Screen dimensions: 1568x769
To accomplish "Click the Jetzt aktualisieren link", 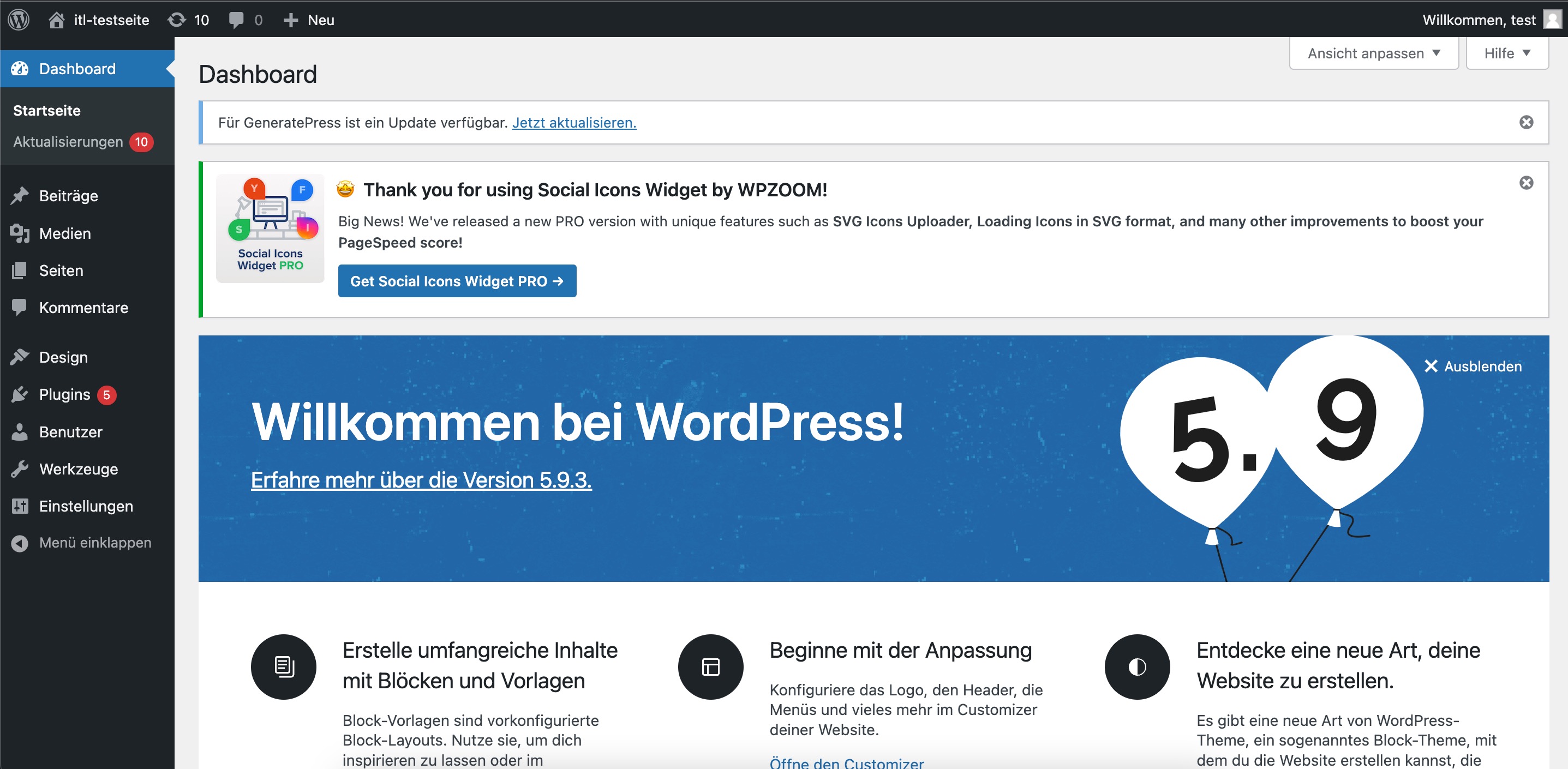I will click(x=574, y=122).
